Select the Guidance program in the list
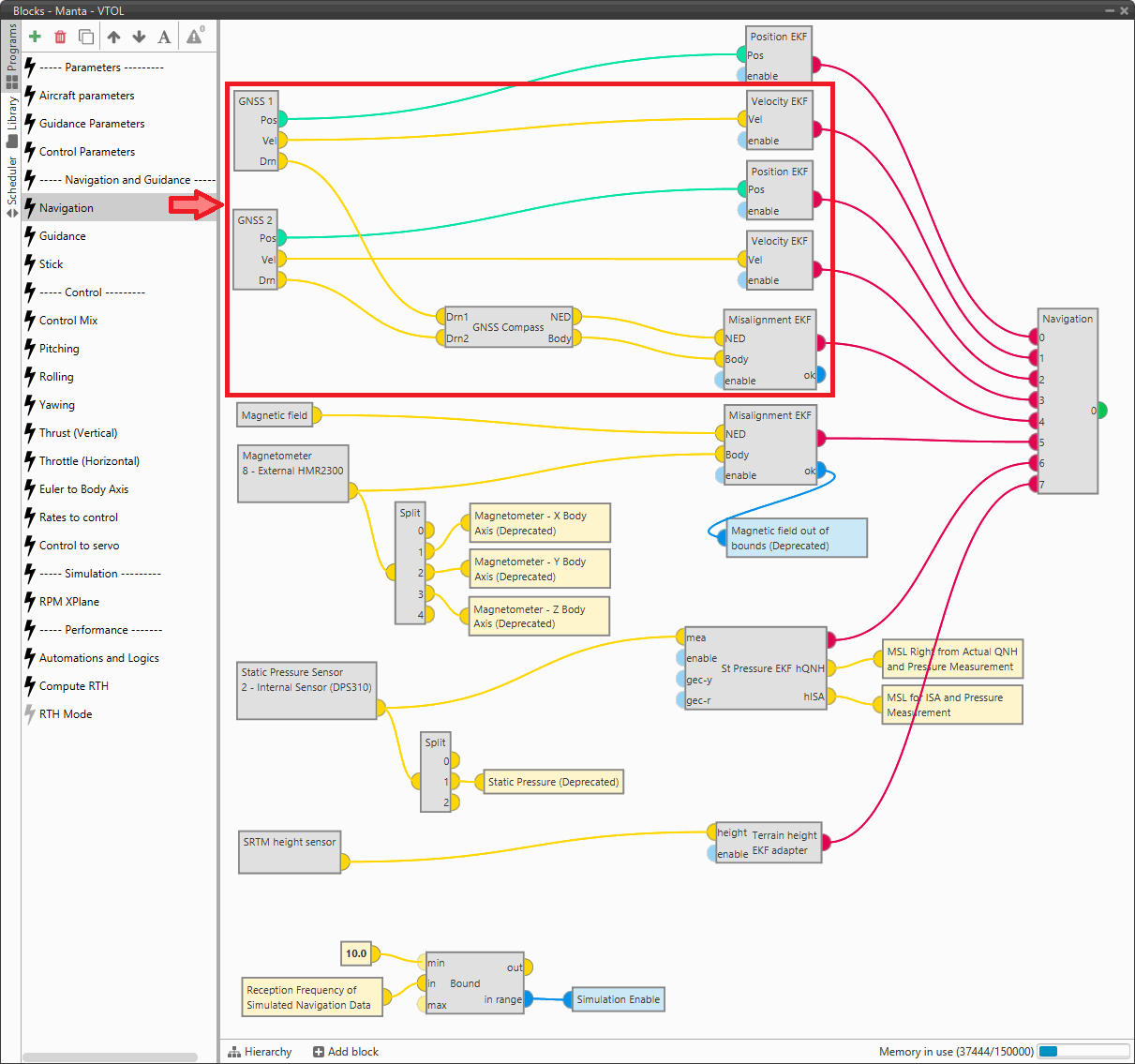The width and height of the screenshot is (1135, 1064). click(63, 236)
